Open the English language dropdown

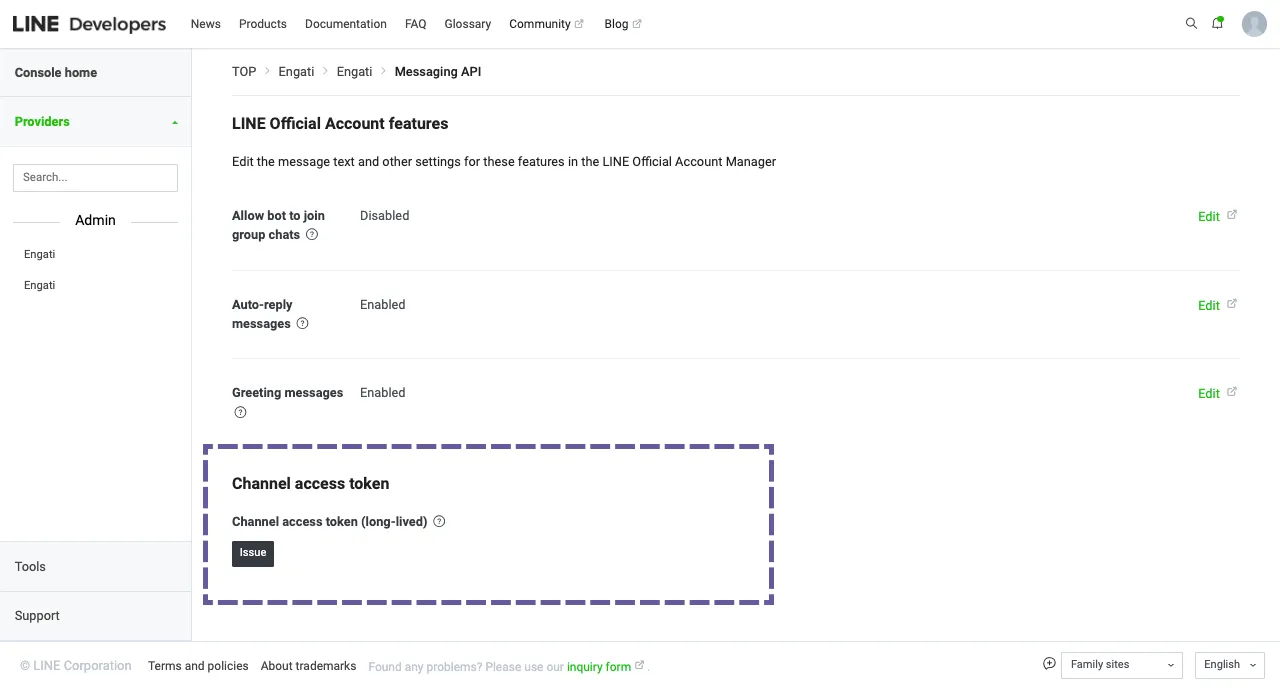point(1230,665)
